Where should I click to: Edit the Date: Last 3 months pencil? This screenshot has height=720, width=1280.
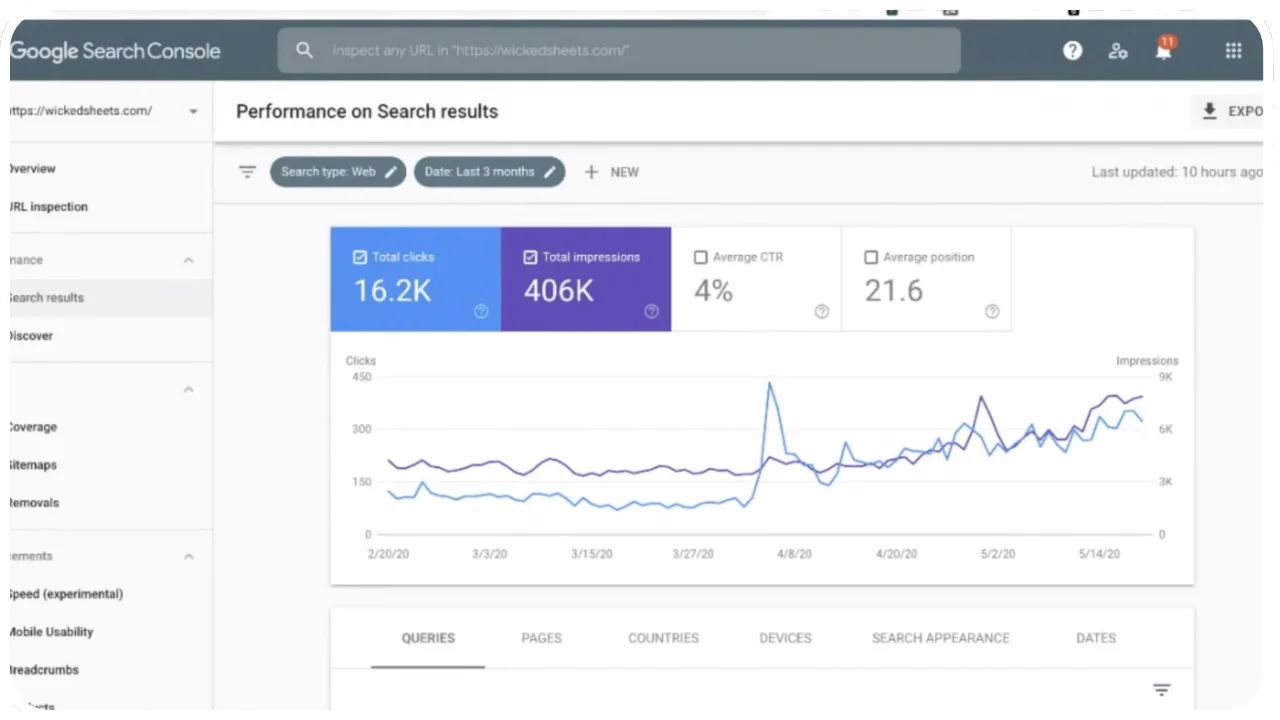[x=550, y=172]
